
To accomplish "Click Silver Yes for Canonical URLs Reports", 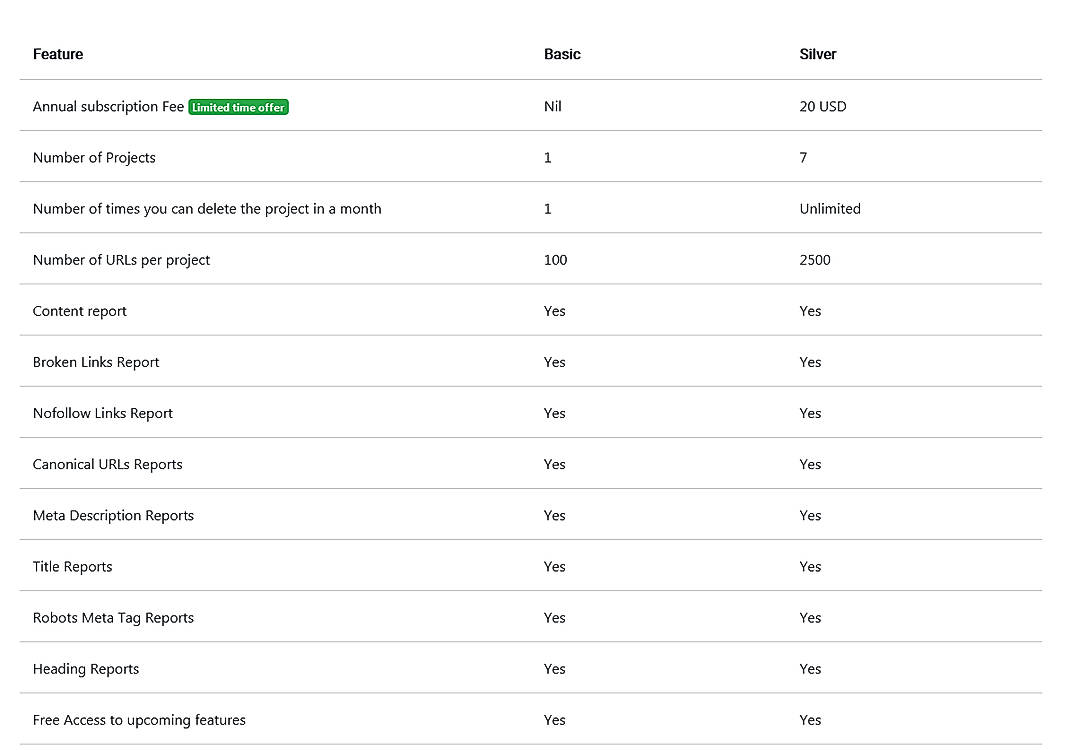I will [810, 465].
